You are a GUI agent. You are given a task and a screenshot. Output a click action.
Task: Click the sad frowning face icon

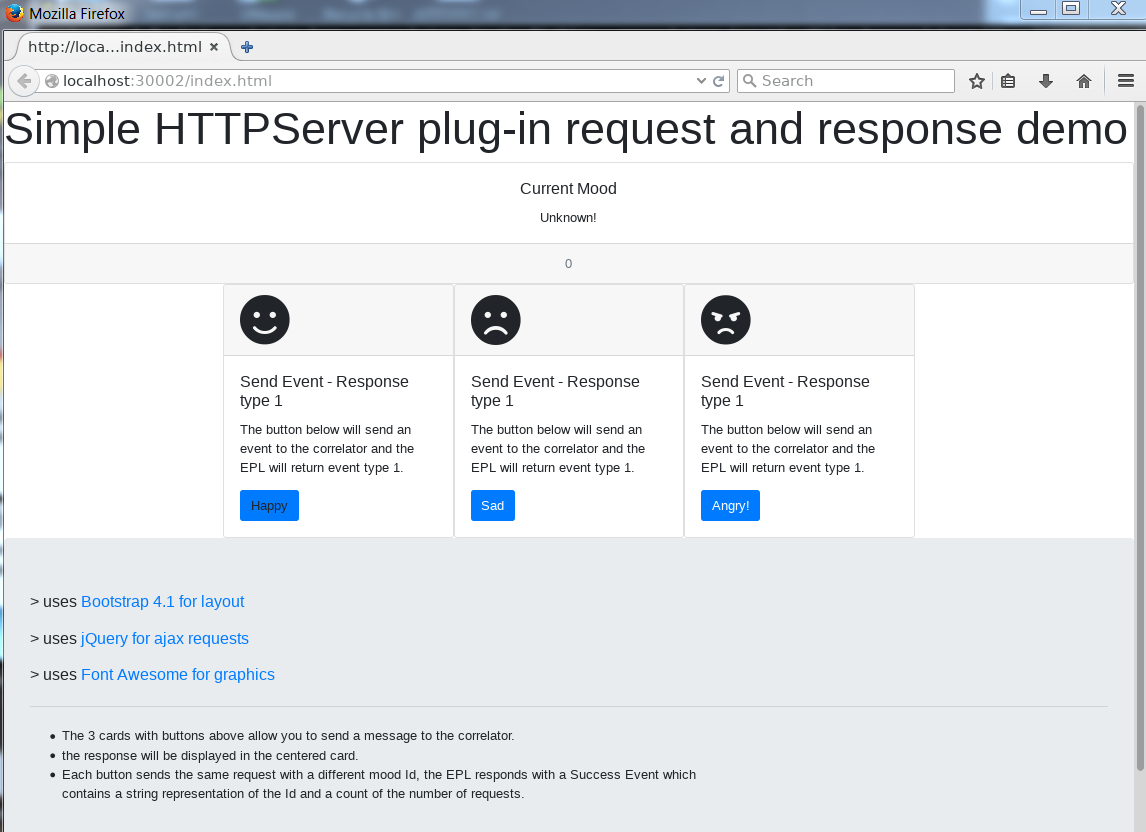(495, 320)
